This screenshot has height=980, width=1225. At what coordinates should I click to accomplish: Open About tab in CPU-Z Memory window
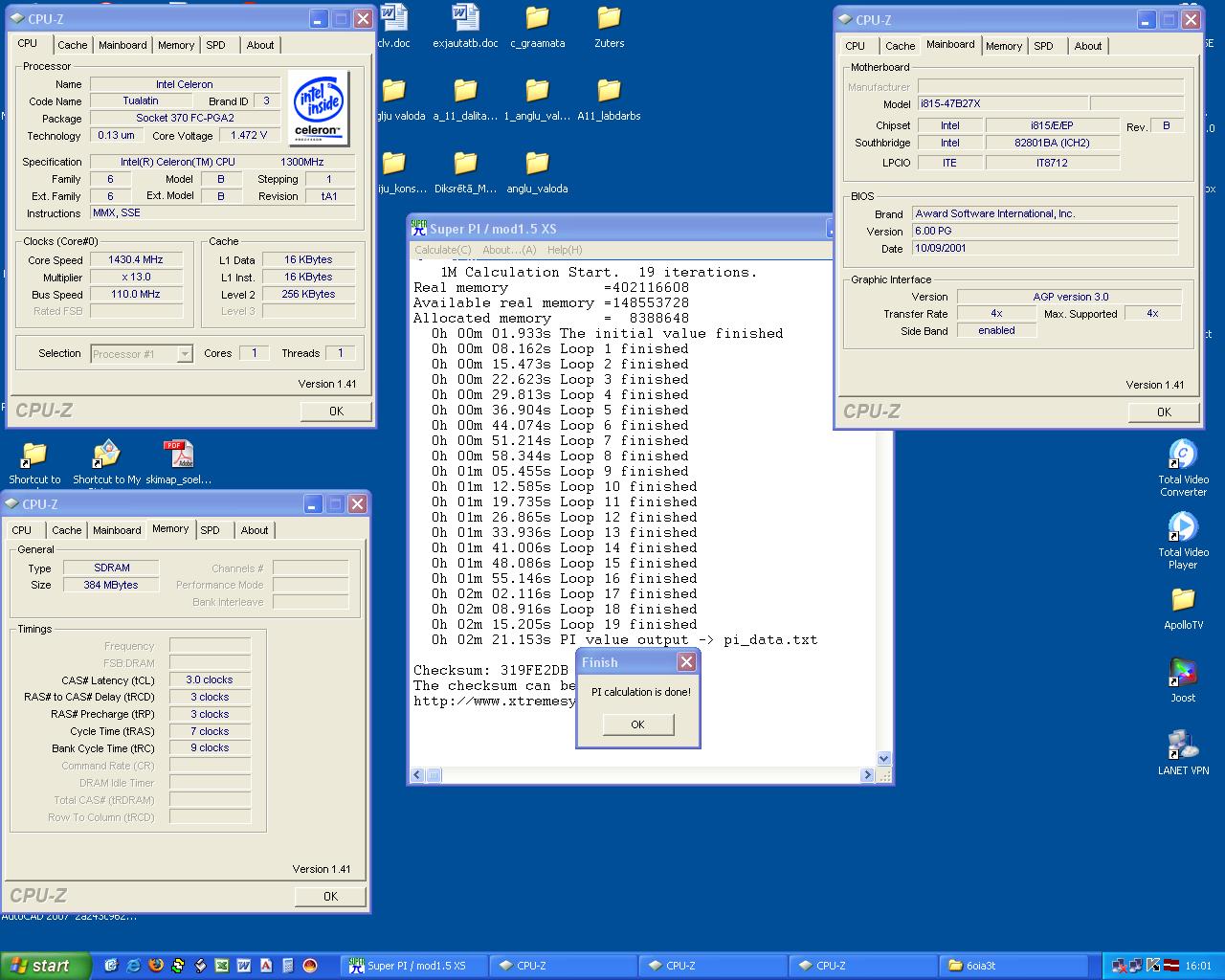point(255,530)
